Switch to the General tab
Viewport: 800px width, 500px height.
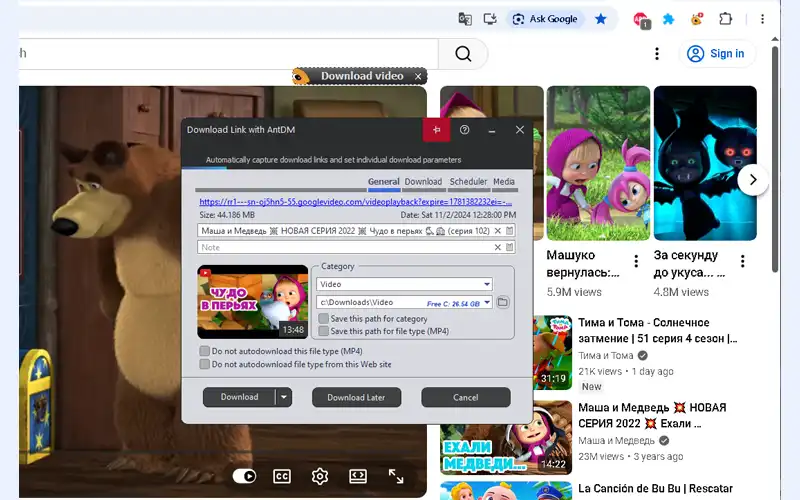coord(384,182)
